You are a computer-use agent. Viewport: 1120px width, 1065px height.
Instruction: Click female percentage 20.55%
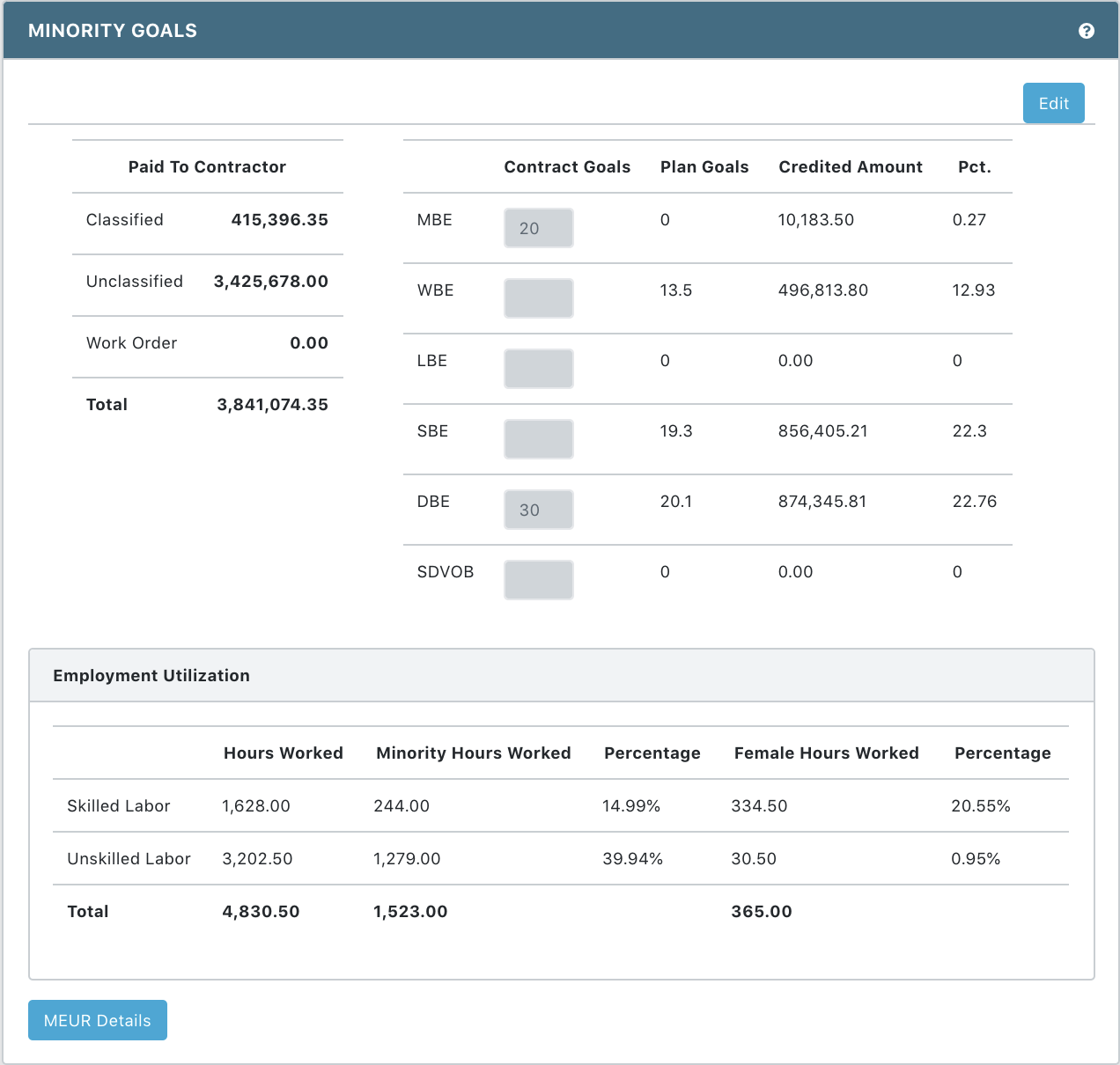pyautogui.click(x=981, y=806)
